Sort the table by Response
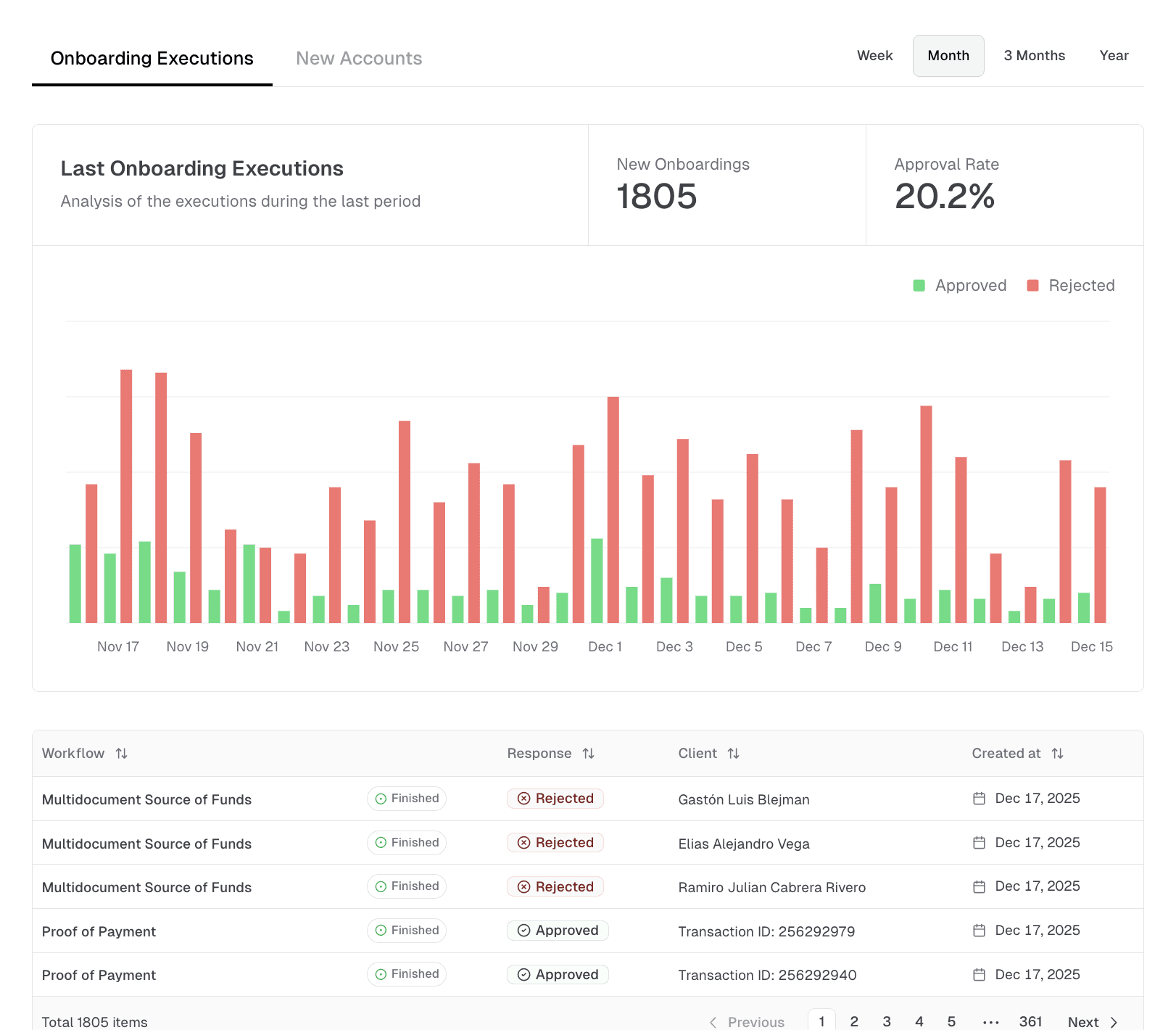The height and width of the screenshot is (1030, 1176). [x=588, y=754]
